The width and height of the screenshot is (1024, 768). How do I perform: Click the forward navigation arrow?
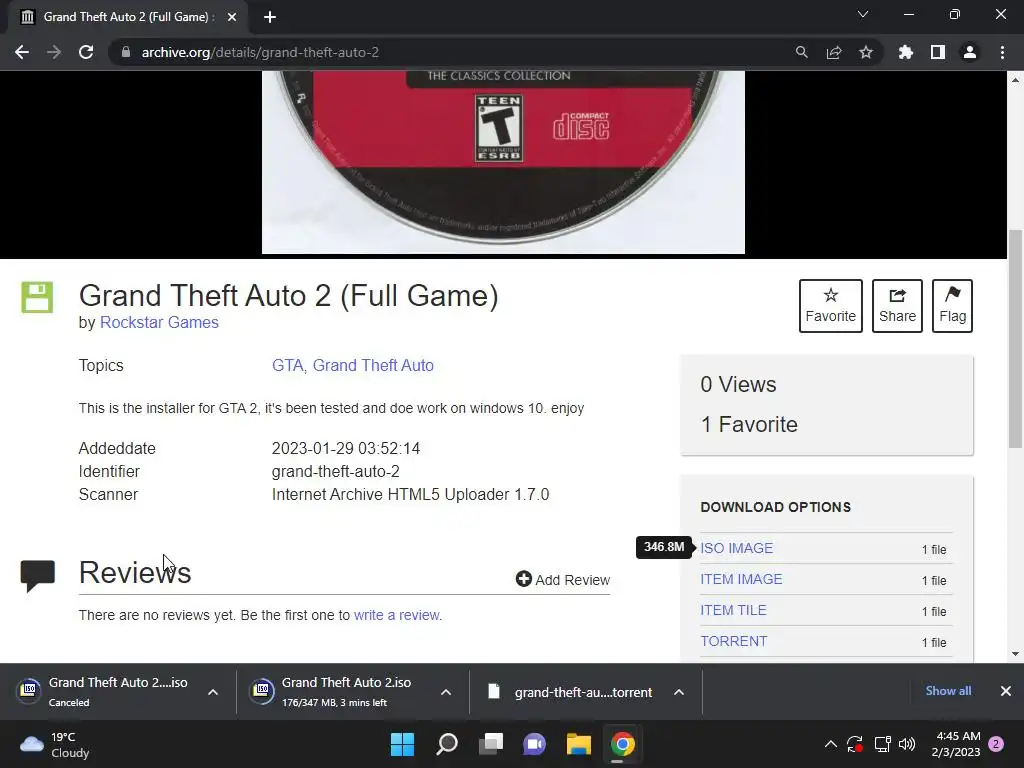54,52
